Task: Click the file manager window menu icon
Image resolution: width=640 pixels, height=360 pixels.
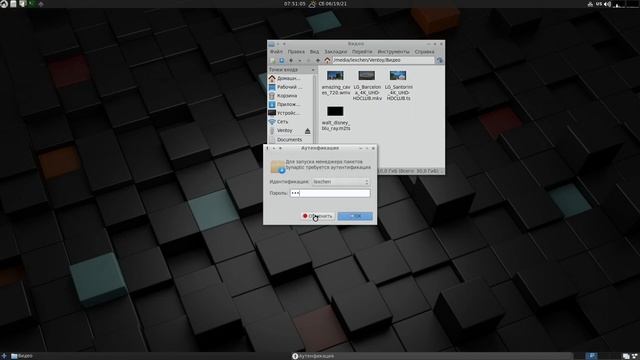Action: 272,44
